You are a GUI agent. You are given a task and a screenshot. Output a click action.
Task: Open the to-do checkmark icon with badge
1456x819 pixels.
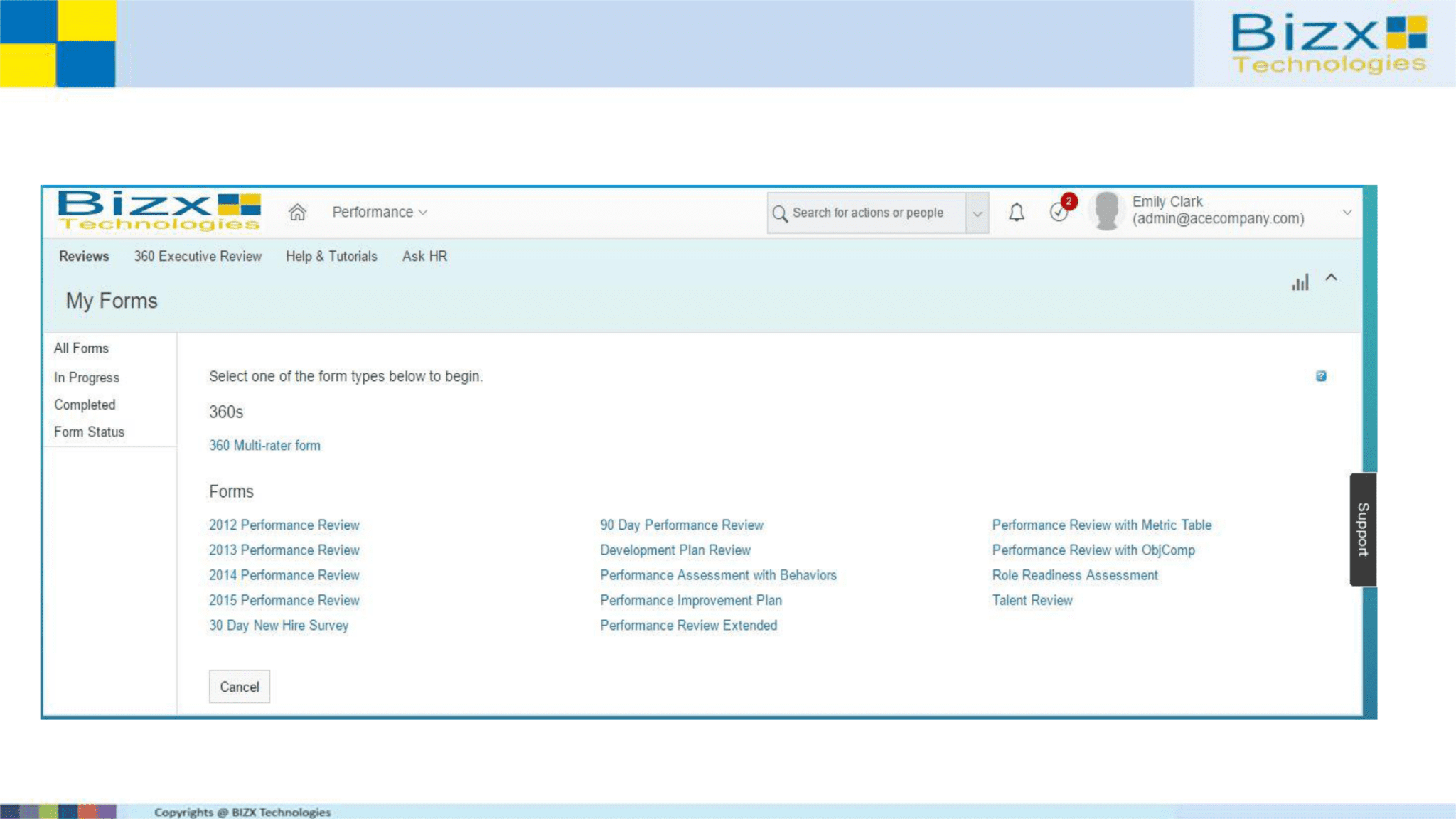point(1059,212)
